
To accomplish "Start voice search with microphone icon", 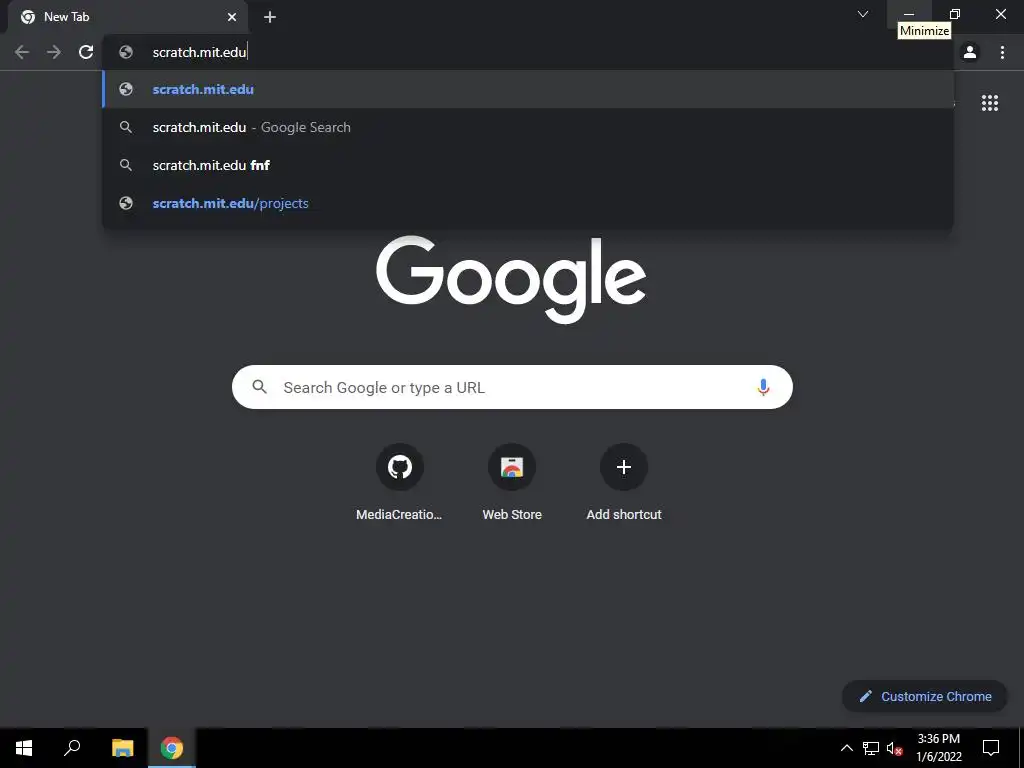I will [763, 387].
